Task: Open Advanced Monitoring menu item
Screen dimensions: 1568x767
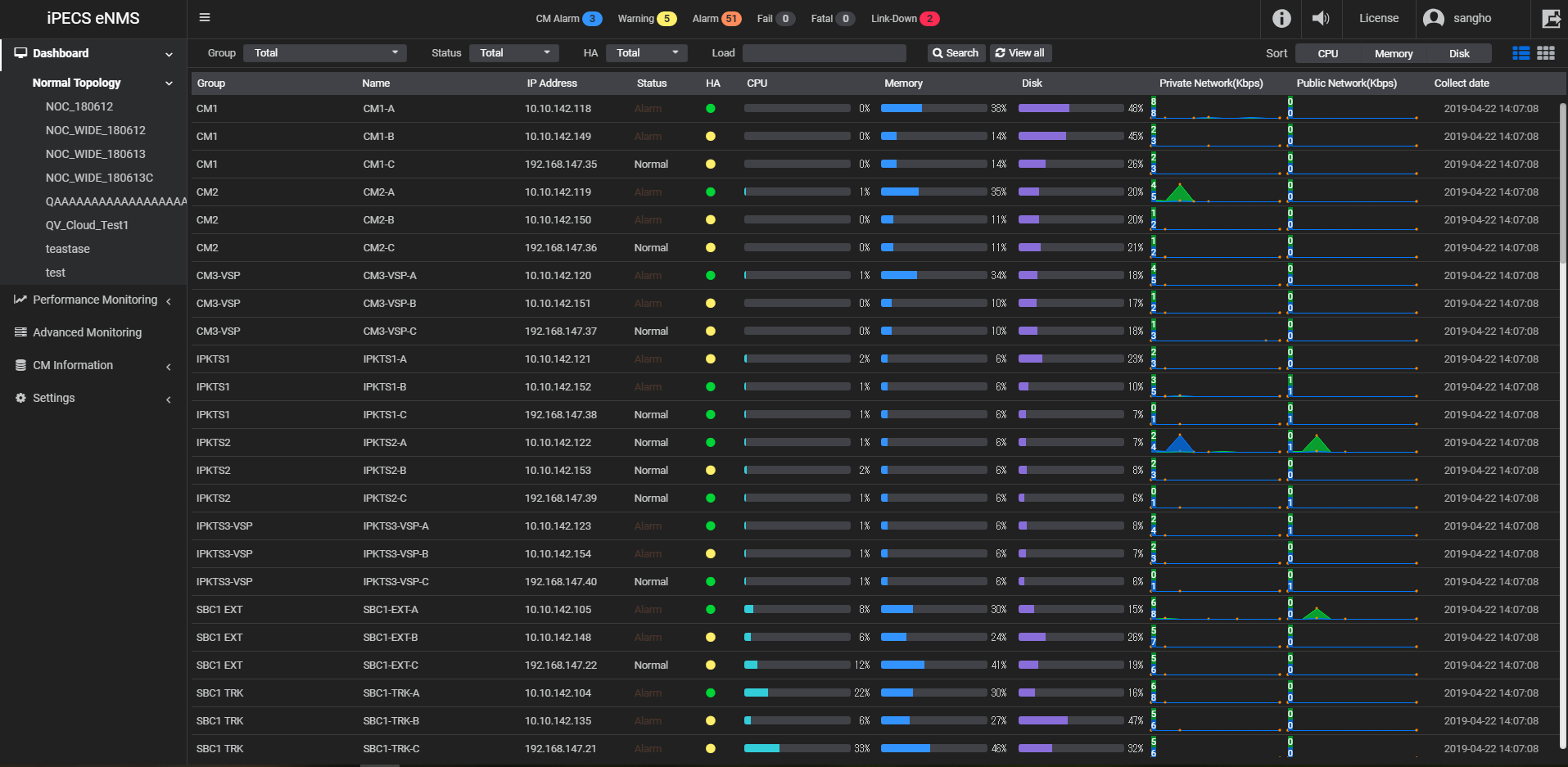Action: pyautogui.click(x=87, y=332)
